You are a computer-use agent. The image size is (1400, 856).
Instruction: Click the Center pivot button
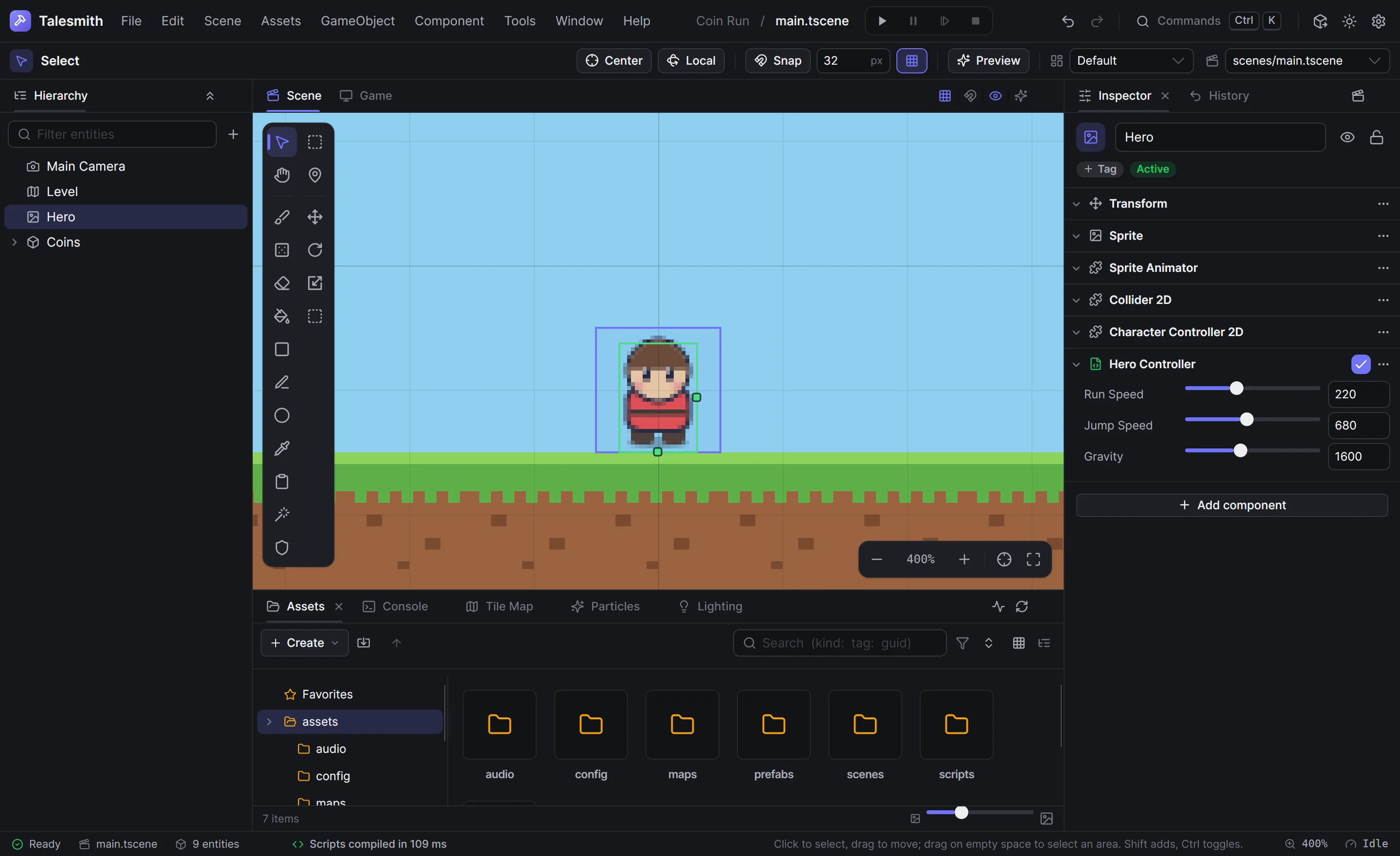[613, 61]
